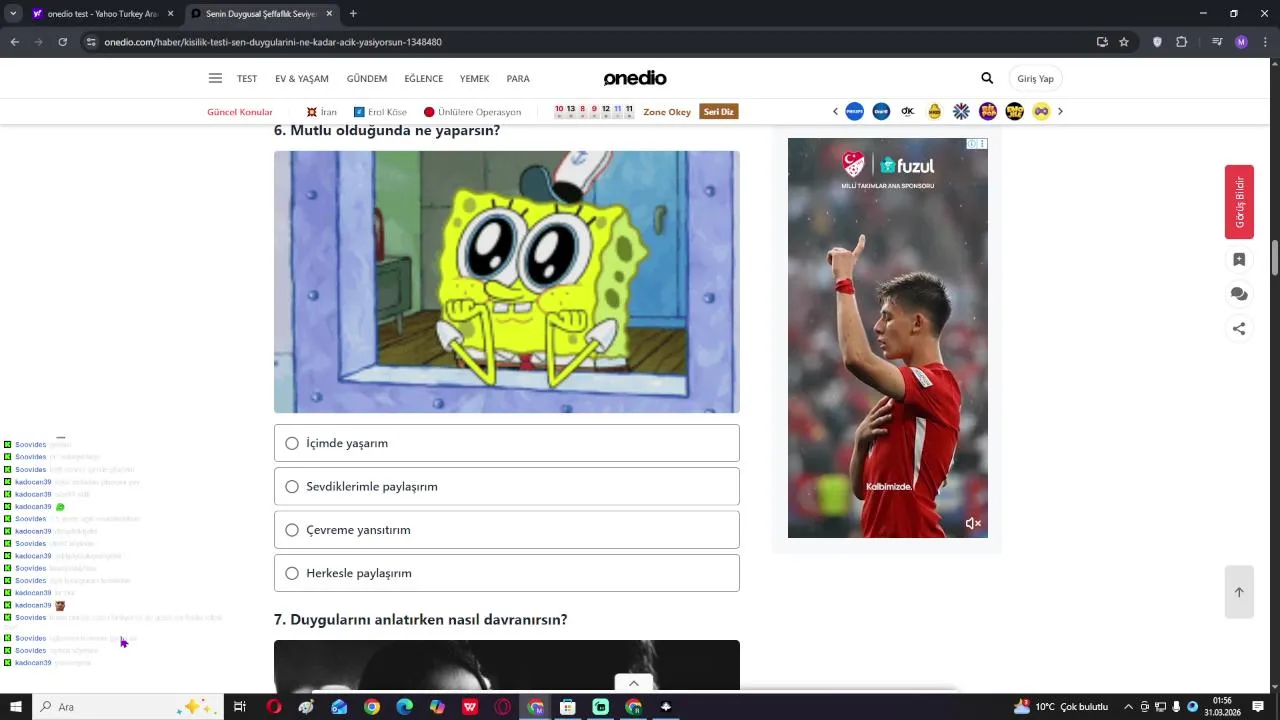Image resolution: width=1280 pixels, height=720 pixels.
Task: Show hidden system tray icons
Action: point(1128,707)
